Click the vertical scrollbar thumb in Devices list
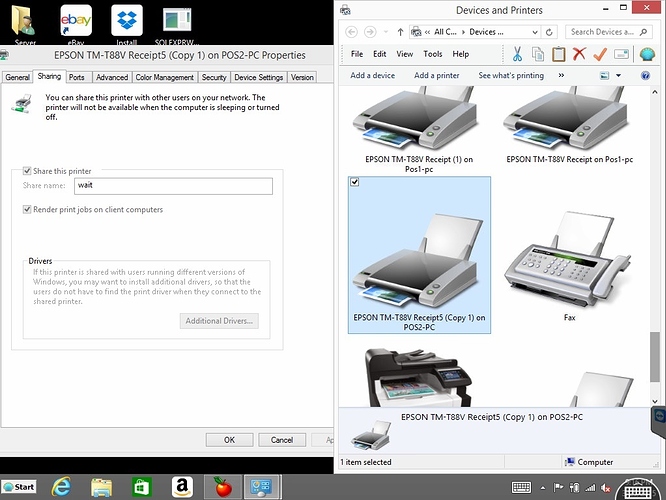The height and width of the screenshot is (500, 666). pos(655,358)
